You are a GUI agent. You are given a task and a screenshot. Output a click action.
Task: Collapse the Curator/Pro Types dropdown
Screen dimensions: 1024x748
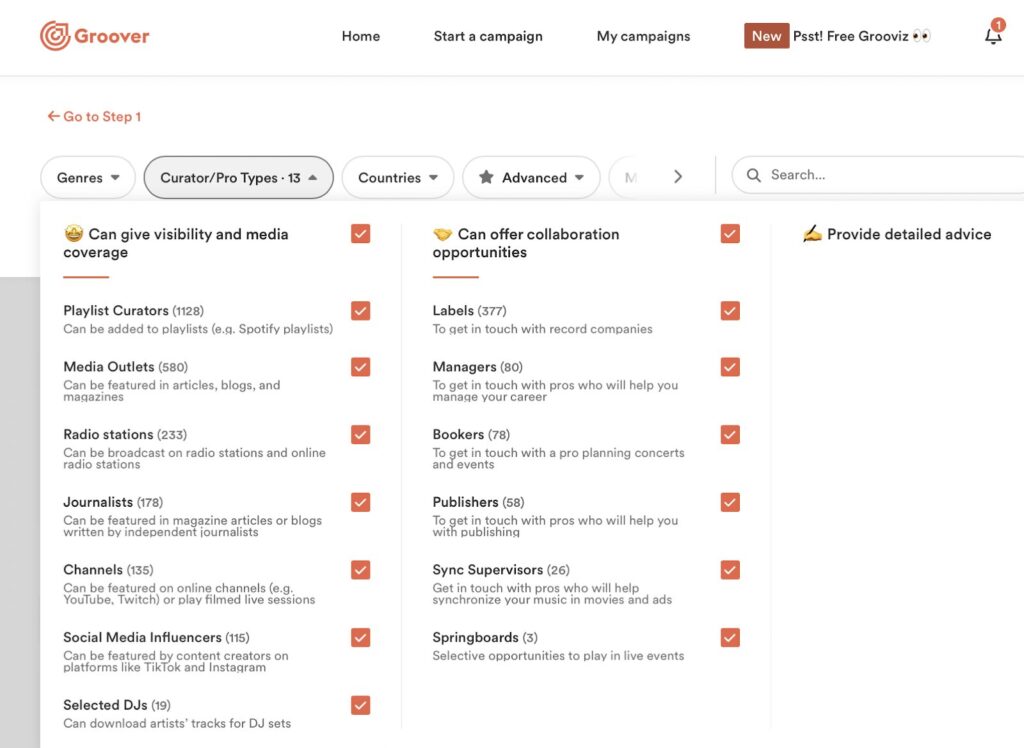click(238, 177)
